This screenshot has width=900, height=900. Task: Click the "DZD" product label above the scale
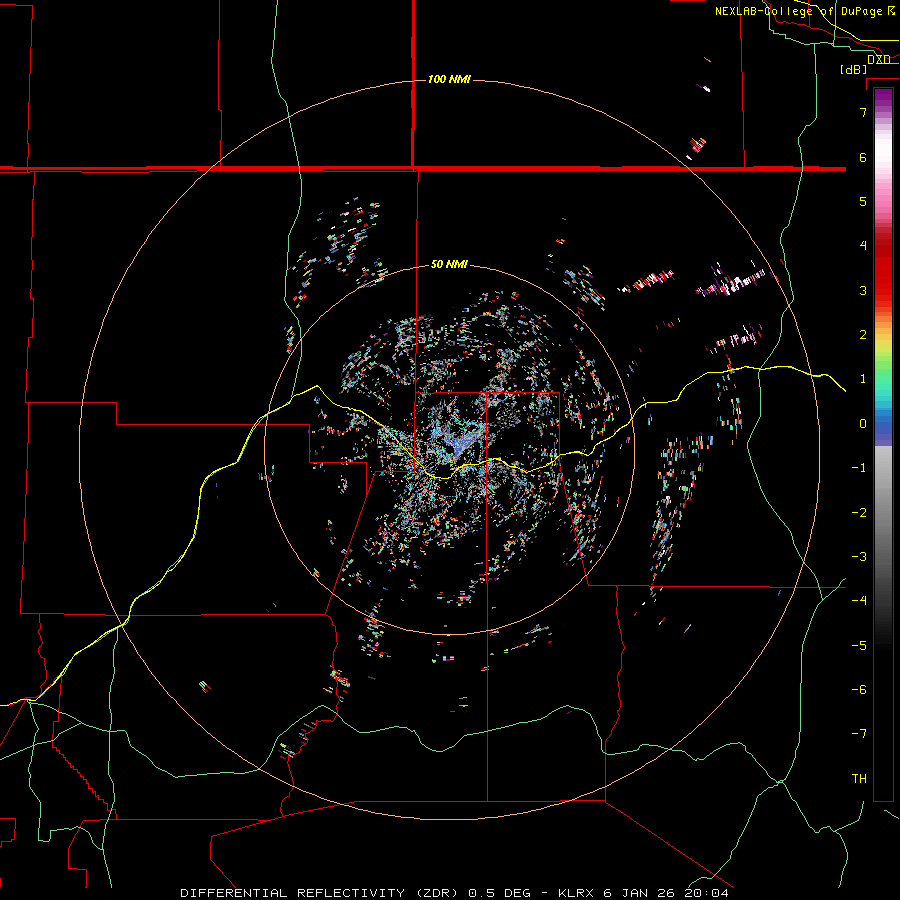[x=879, y=59]
